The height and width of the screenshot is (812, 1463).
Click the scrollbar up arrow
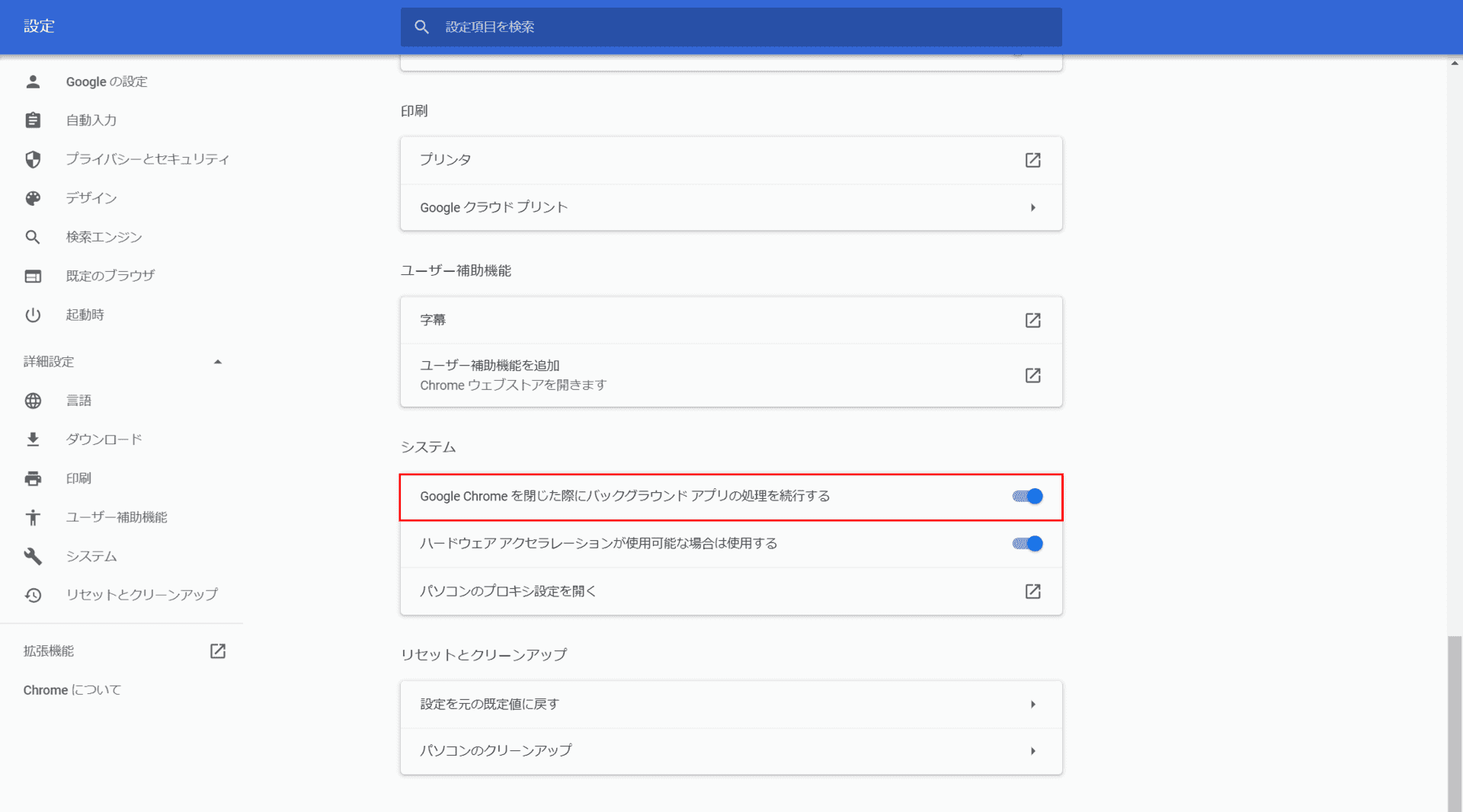[1455, 63]
